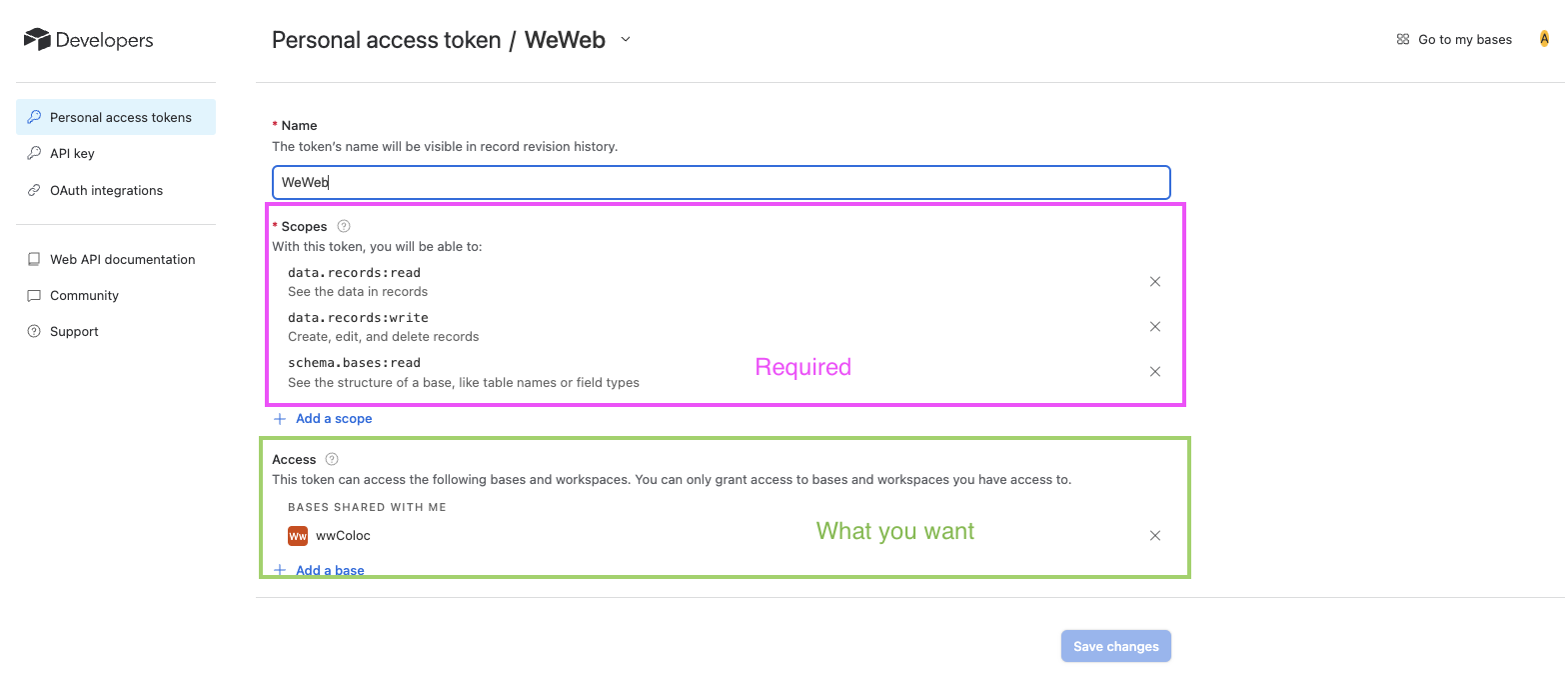Click the help icon beside Access
Viewport: 1568px width, 694px height.
click(x=331, y=458)
